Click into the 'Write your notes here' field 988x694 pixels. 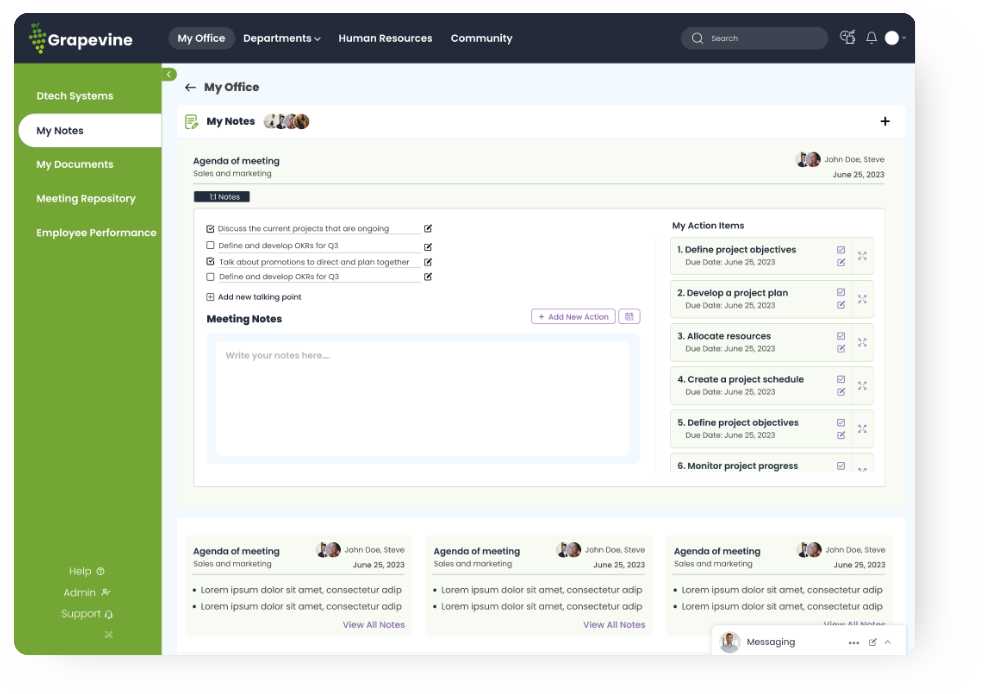point(422,398)
